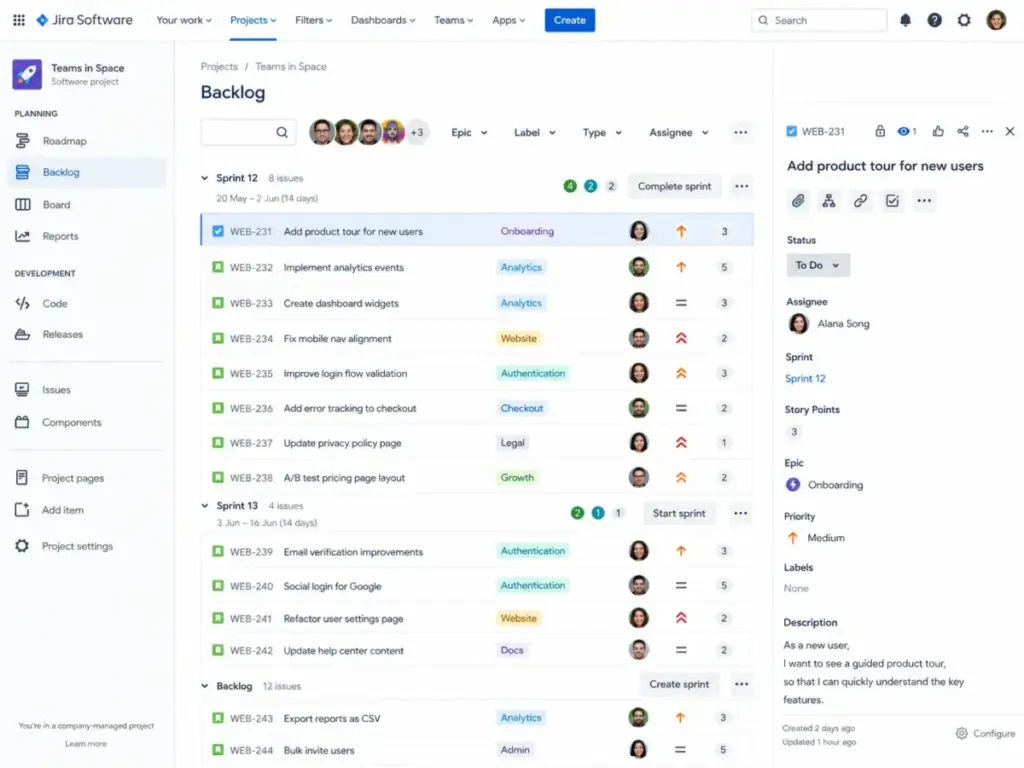Click the Teams in Space breadcrumb
1024x768 pixels.
point(291,67)
